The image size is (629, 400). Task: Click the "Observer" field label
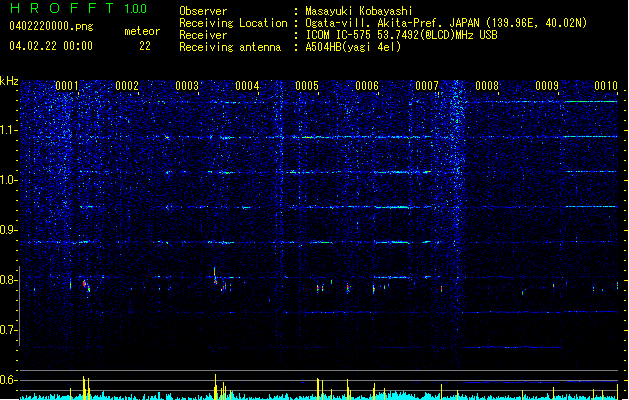[203, 11]
